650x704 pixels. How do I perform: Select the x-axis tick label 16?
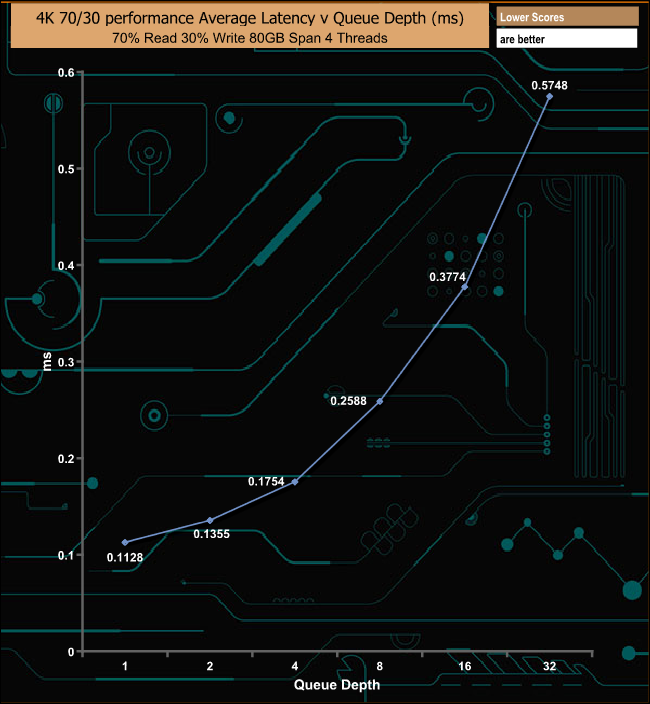coord(465,667)
